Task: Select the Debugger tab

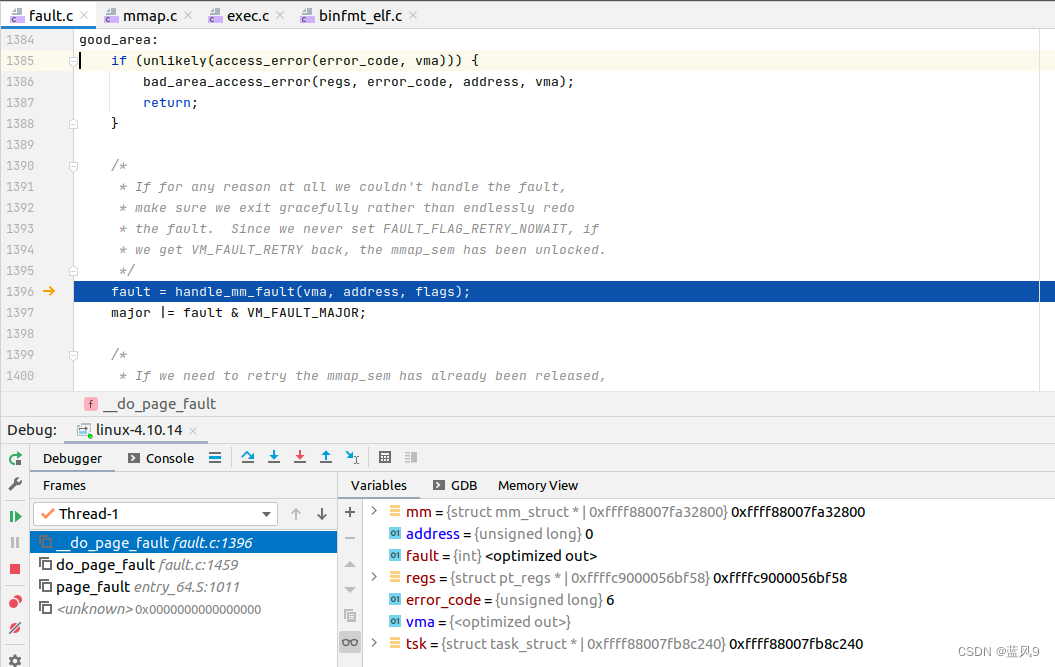Action: click(72, 458)
